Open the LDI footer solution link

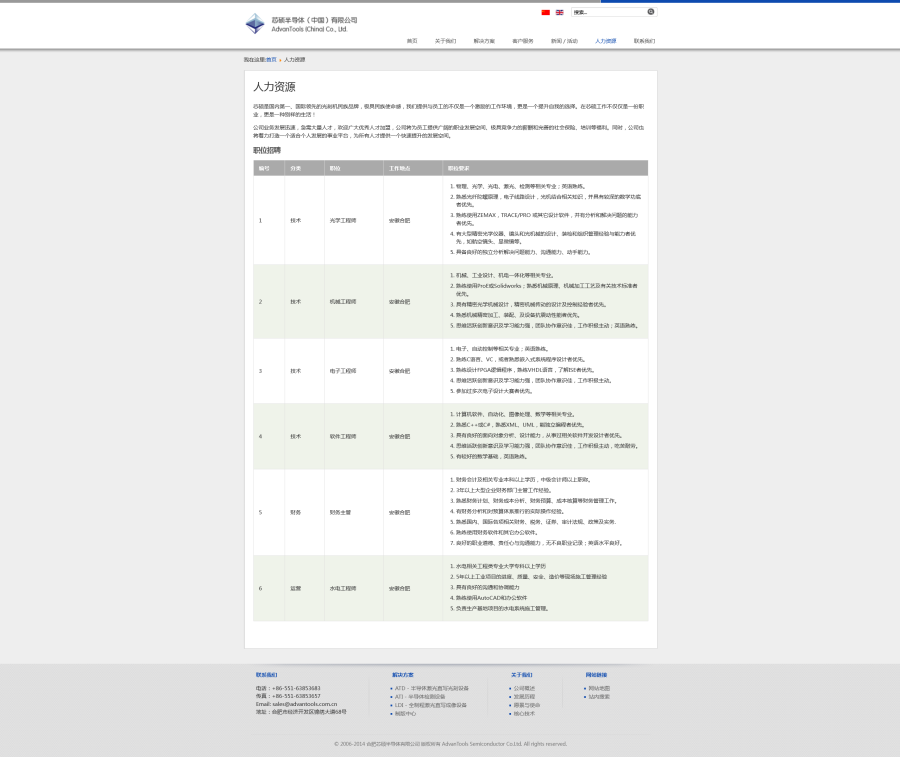click(x=431, y=704)
